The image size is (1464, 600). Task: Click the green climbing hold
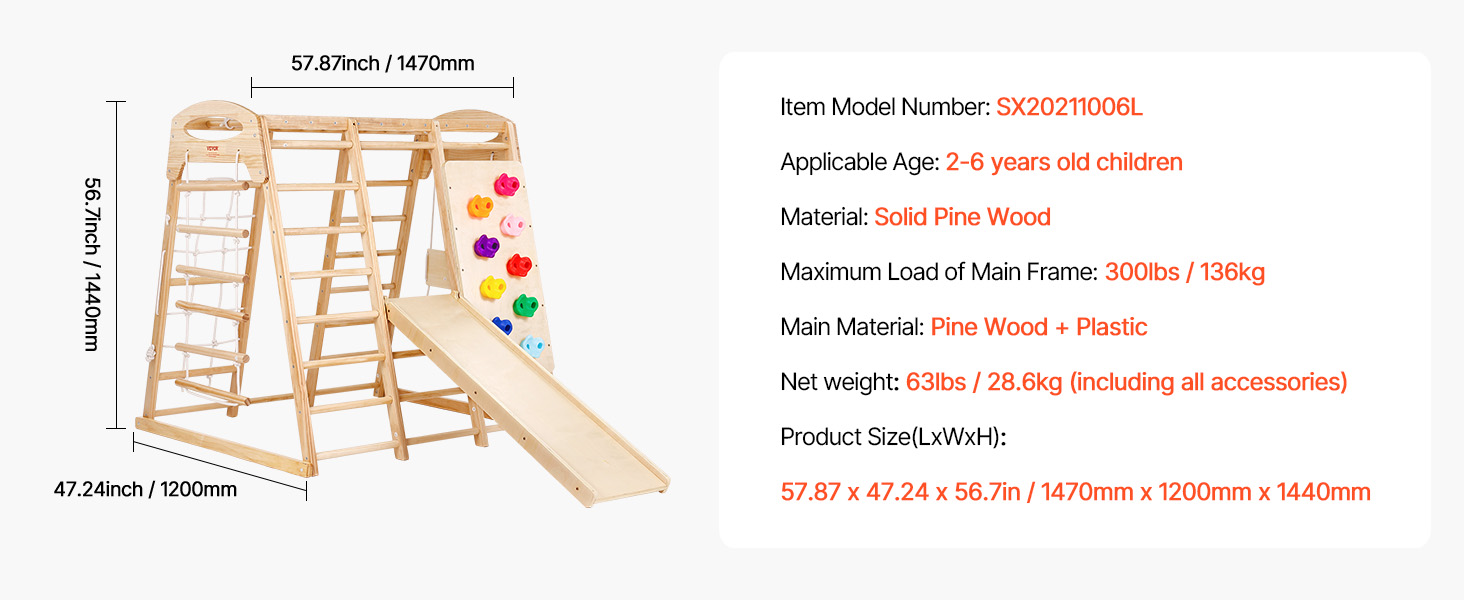(526, 305)
